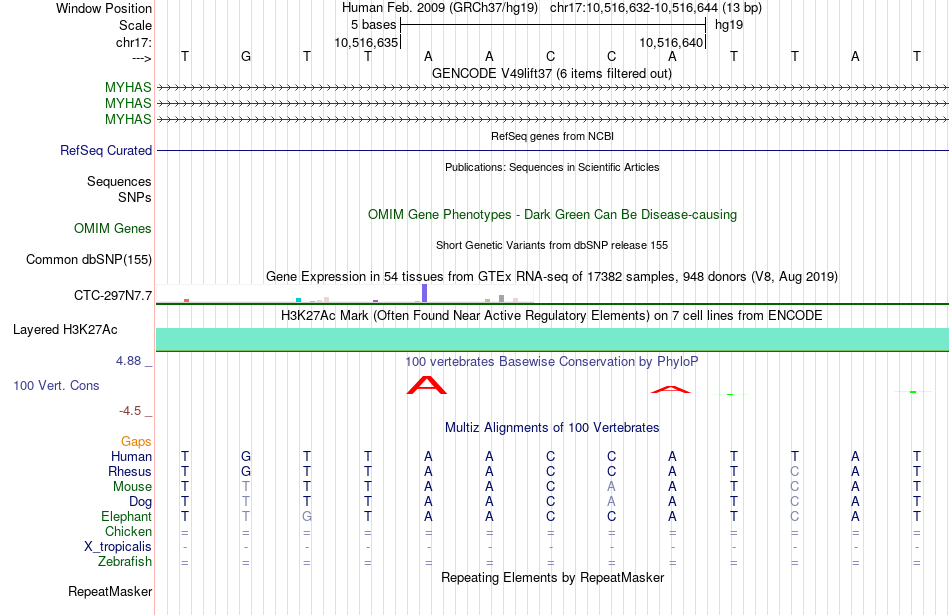Click the cyan GTEx expression bar

298,300
